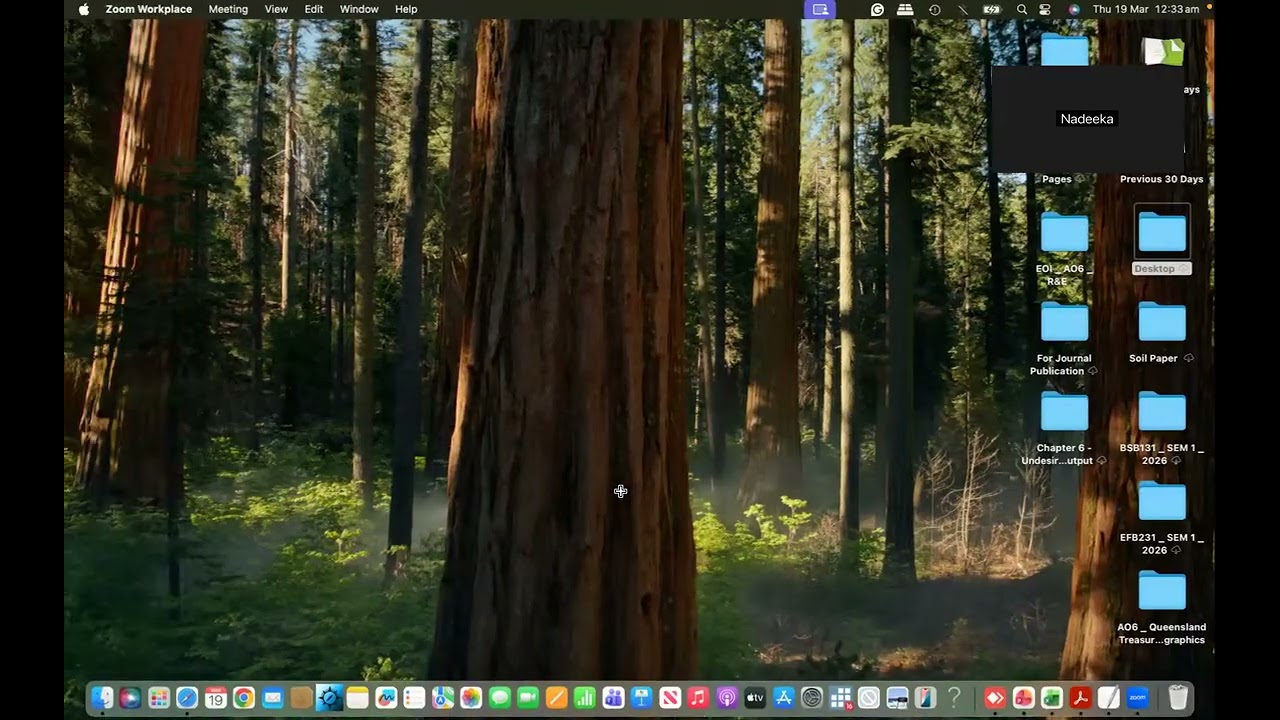Open battery status in menu bar
1280x720 pixels.
[992, 9]
